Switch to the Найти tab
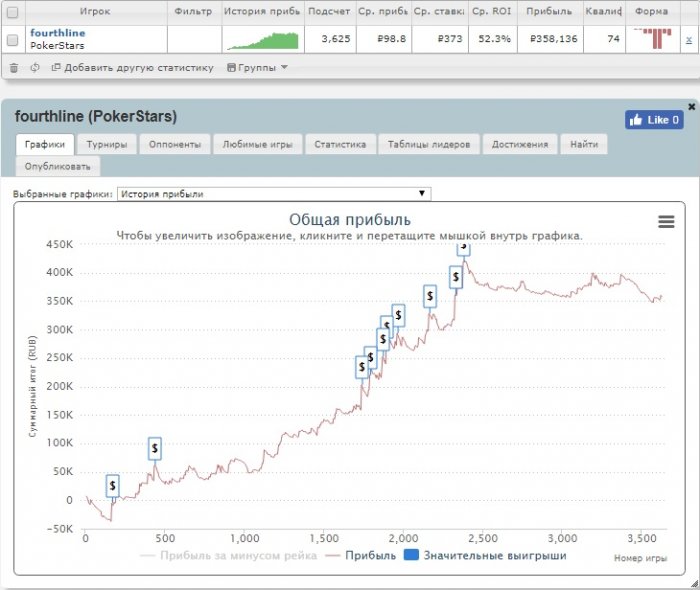The height and width of the screenshot is (590, 700). click(584, 144)
